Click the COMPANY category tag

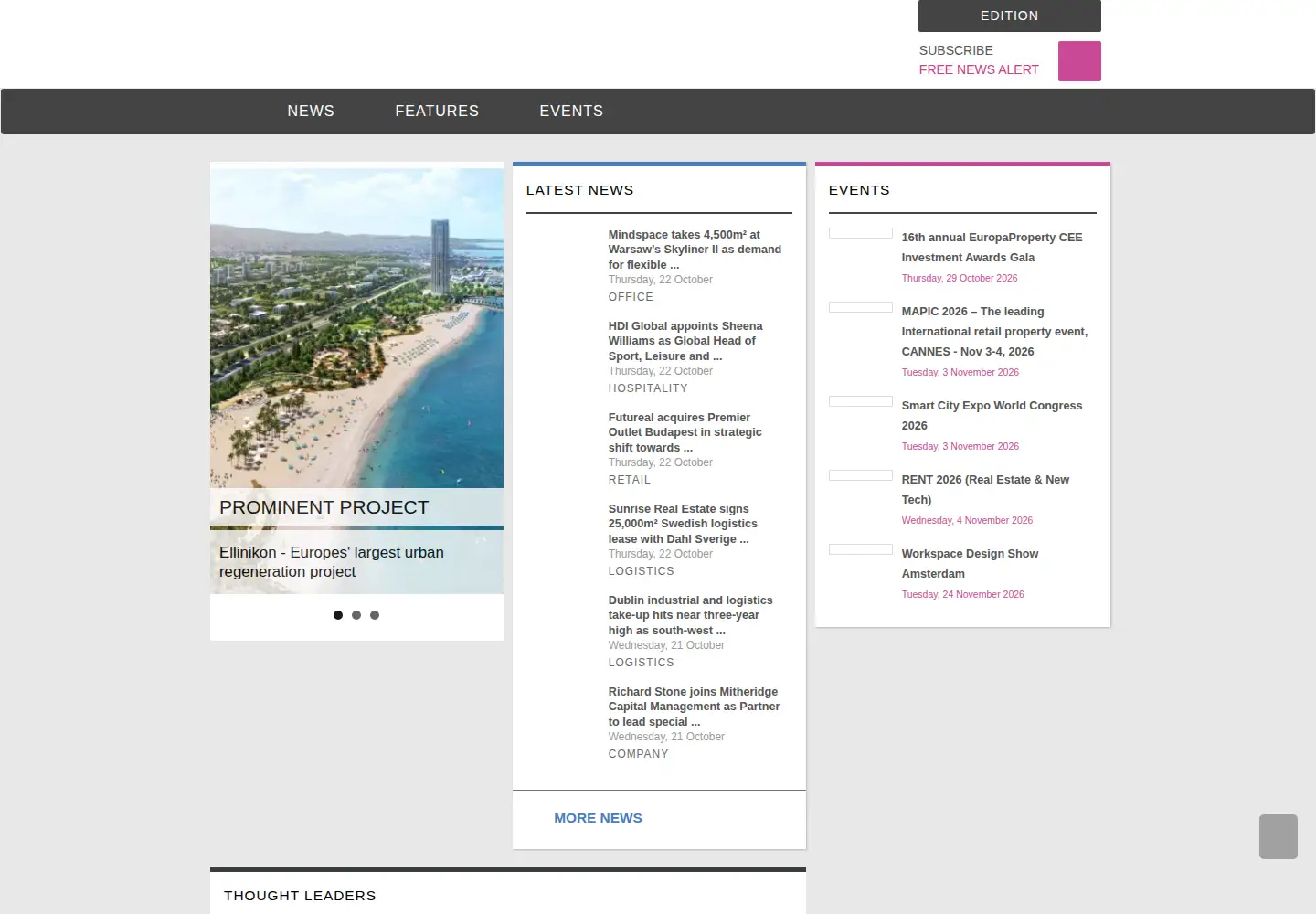tap(638, 754)
